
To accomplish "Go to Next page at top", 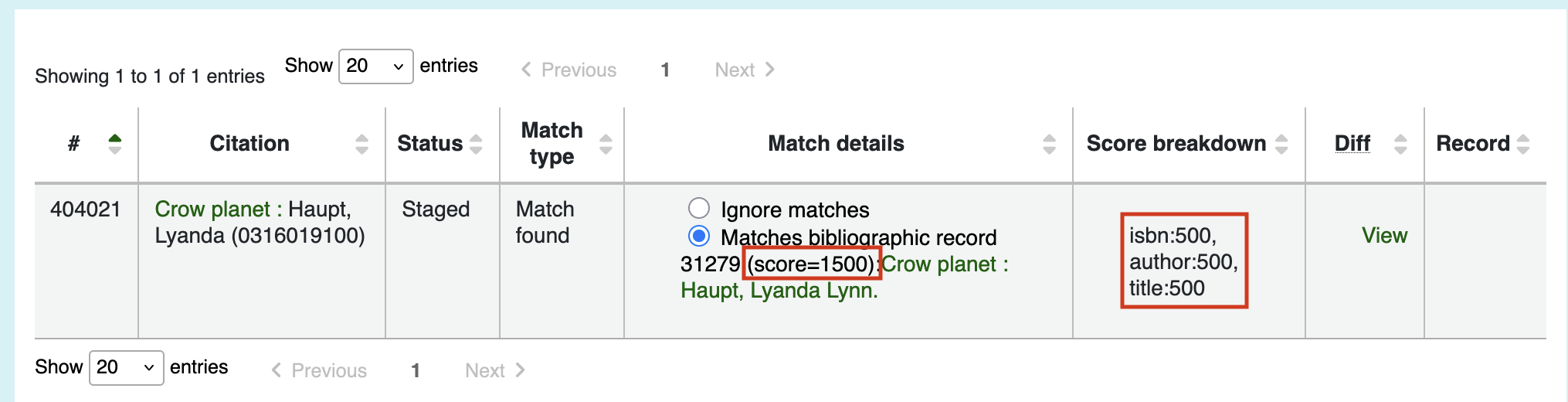I will 745,70.
